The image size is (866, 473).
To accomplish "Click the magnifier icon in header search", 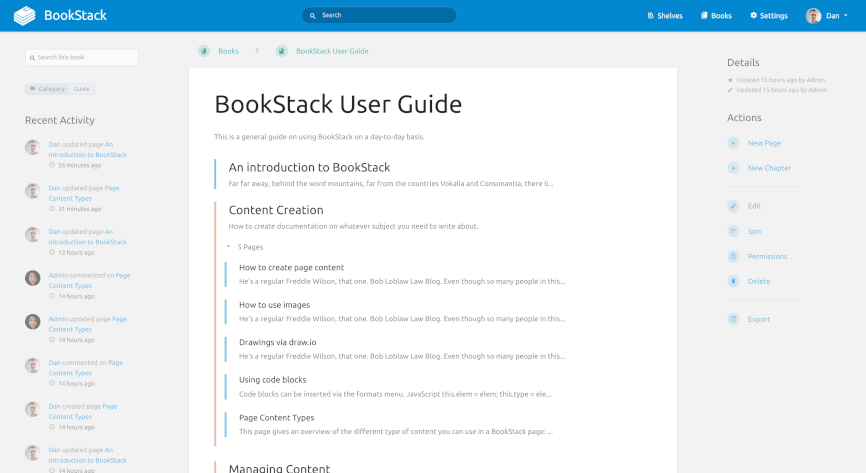I will click(313, 15).
